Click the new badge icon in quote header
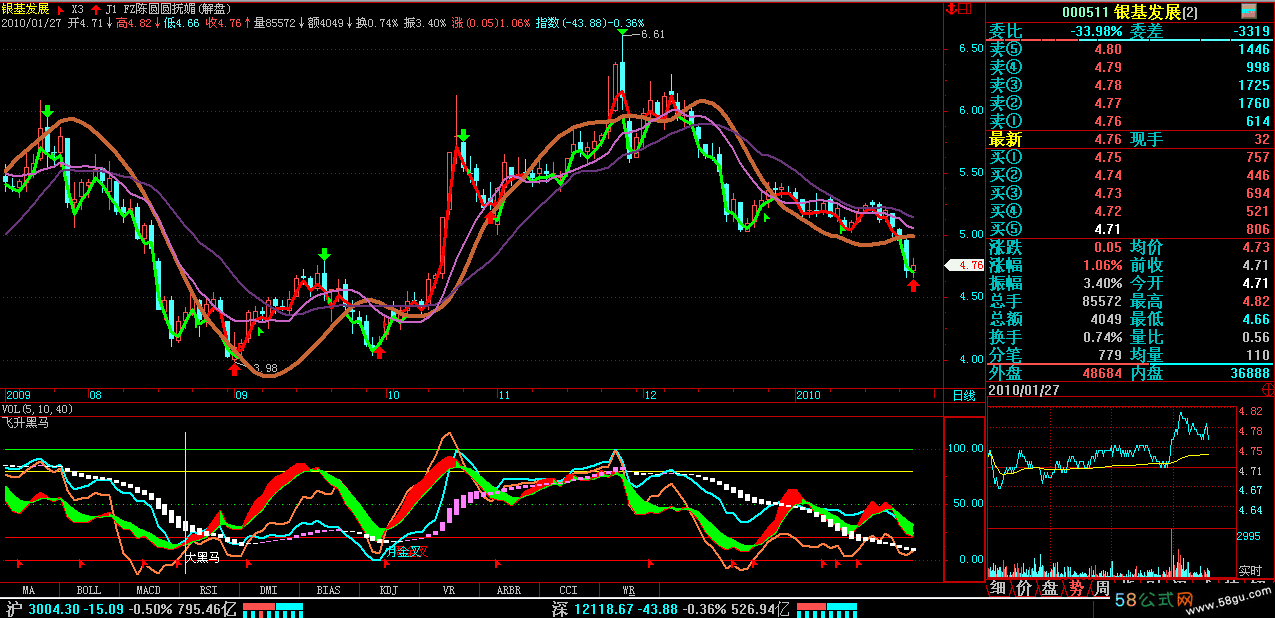The height and width of the screenshot is (618, 1275). [1248, 11]
